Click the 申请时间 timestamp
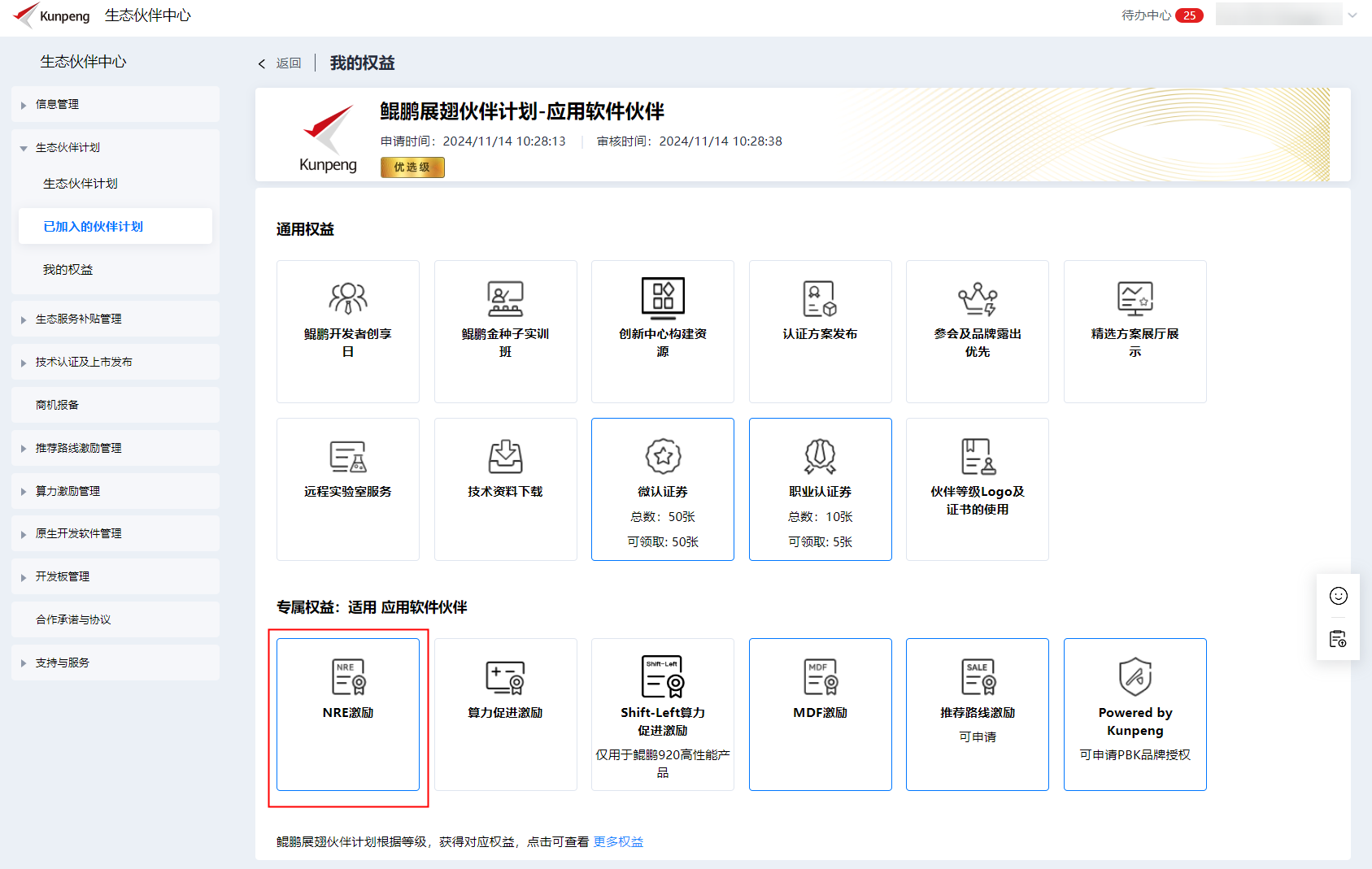This screenshot has width=1372, height=869. [473, 141]
